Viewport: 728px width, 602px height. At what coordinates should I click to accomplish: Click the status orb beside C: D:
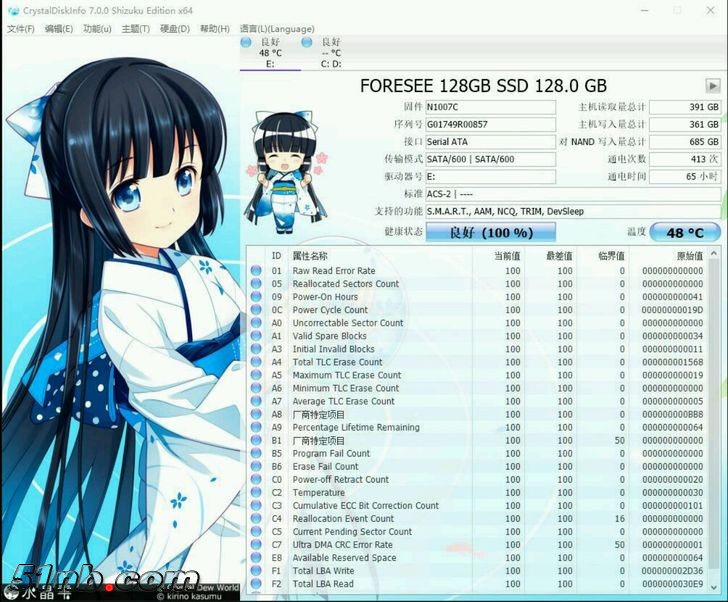[309, 43]
